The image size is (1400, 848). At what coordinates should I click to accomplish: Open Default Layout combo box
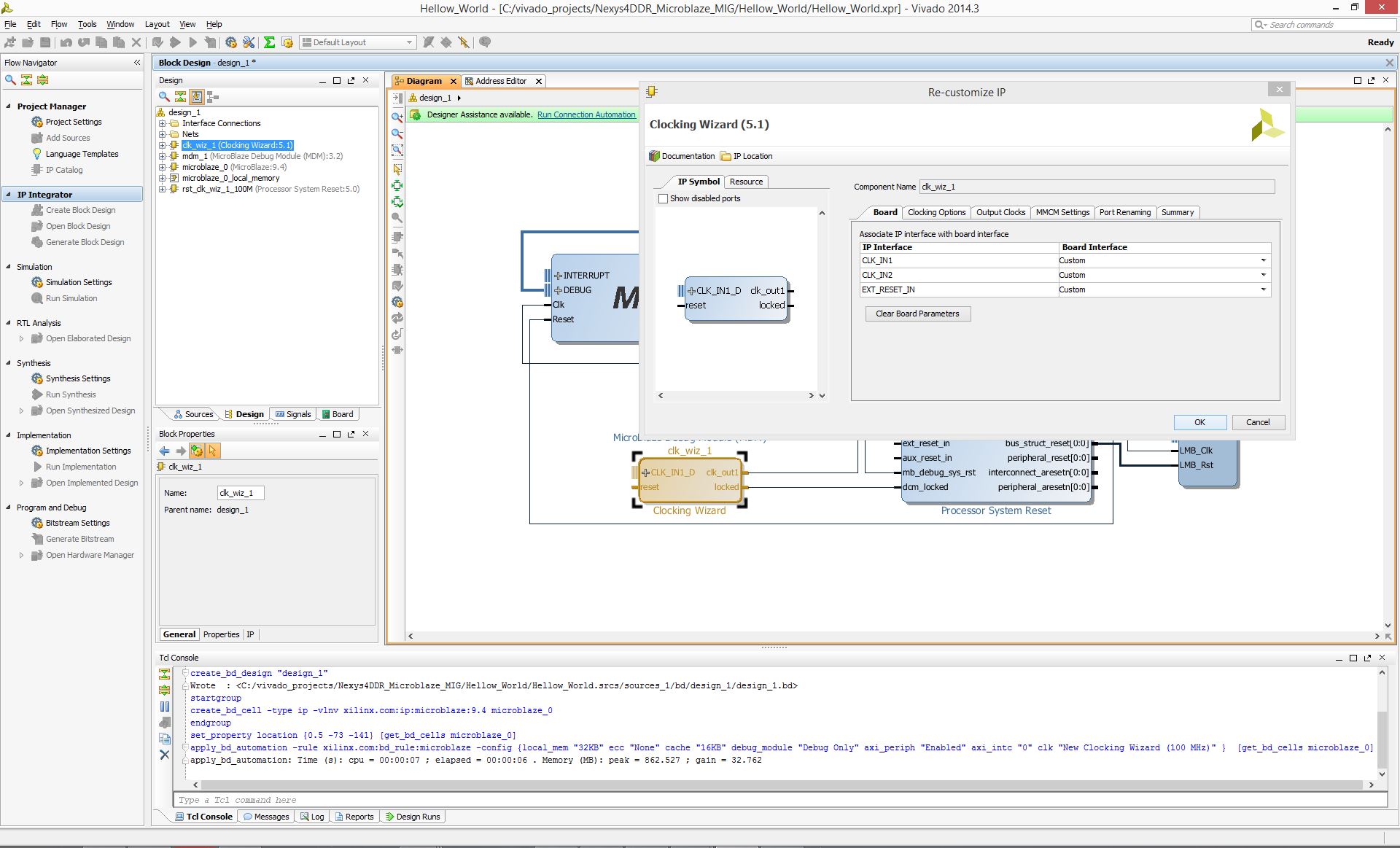[358, 42]
